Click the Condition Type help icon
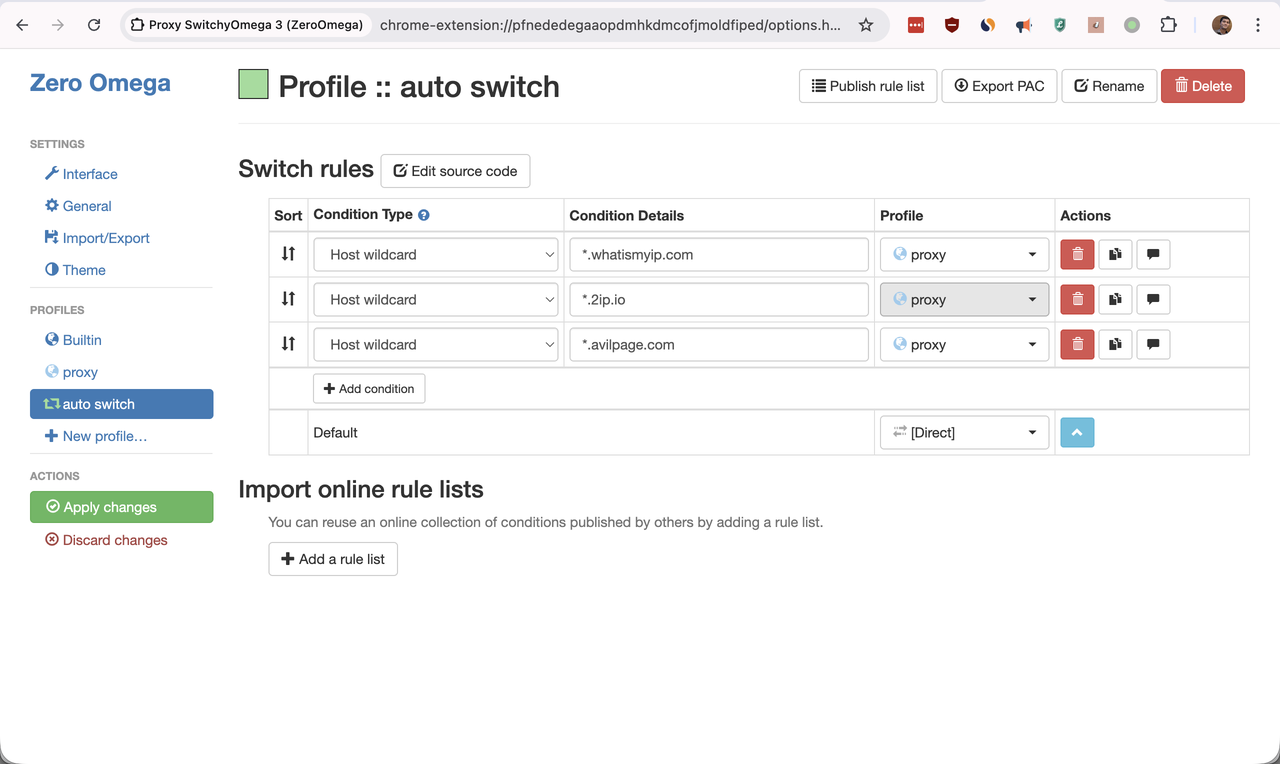Image resolution: width=1280 pixels, height=764 pixels. coord(424,215)
